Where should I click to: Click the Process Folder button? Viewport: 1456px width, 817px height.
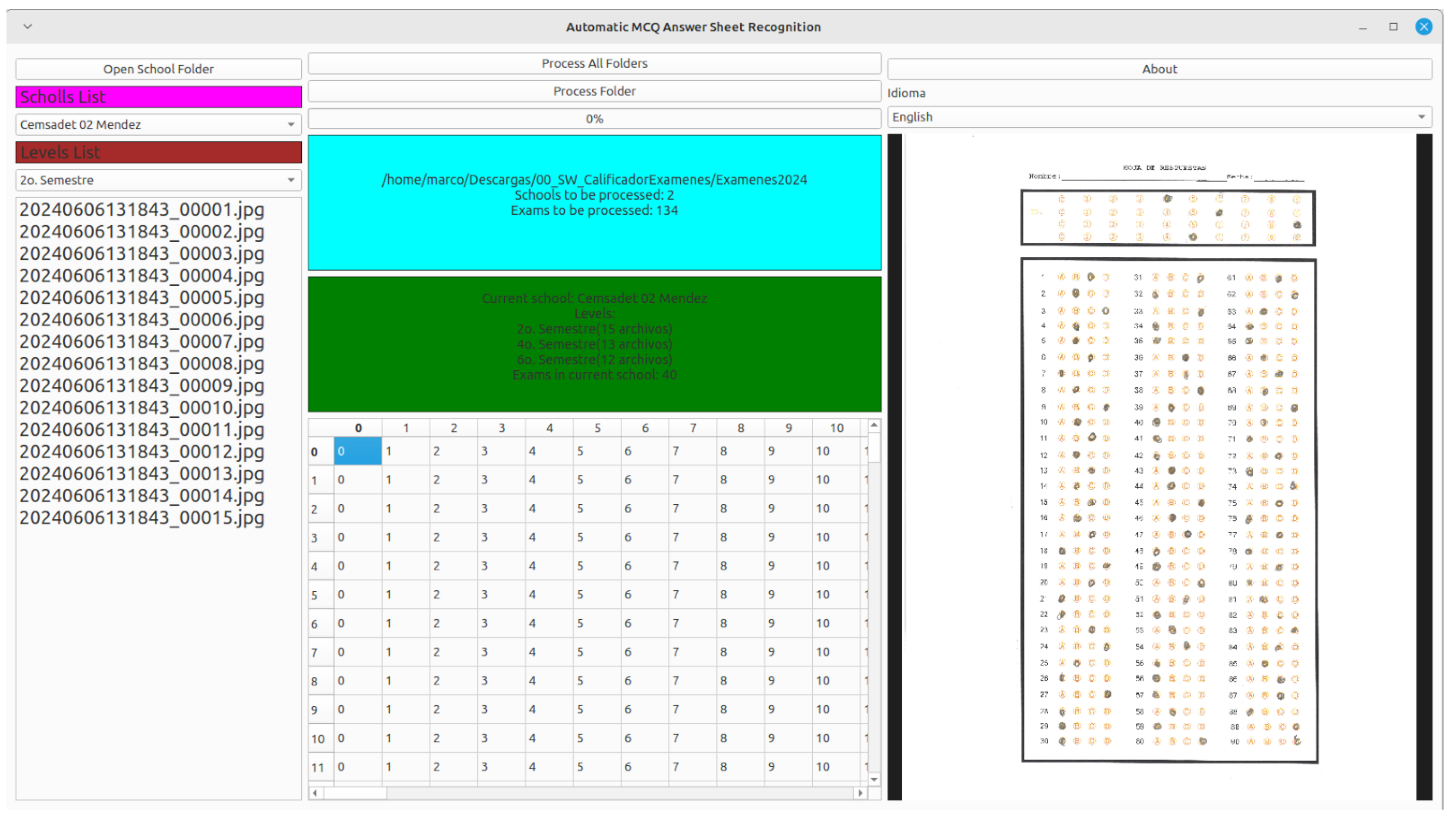pyautogui.click(x=594, y=91)
